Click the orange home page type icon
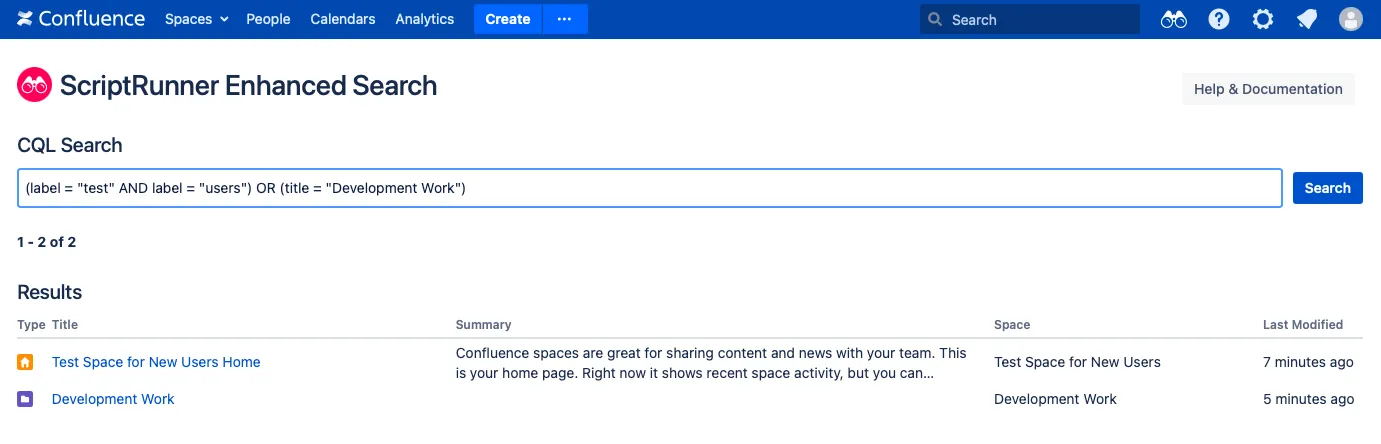Screen dimensions: 1381x444 [26, 362]
